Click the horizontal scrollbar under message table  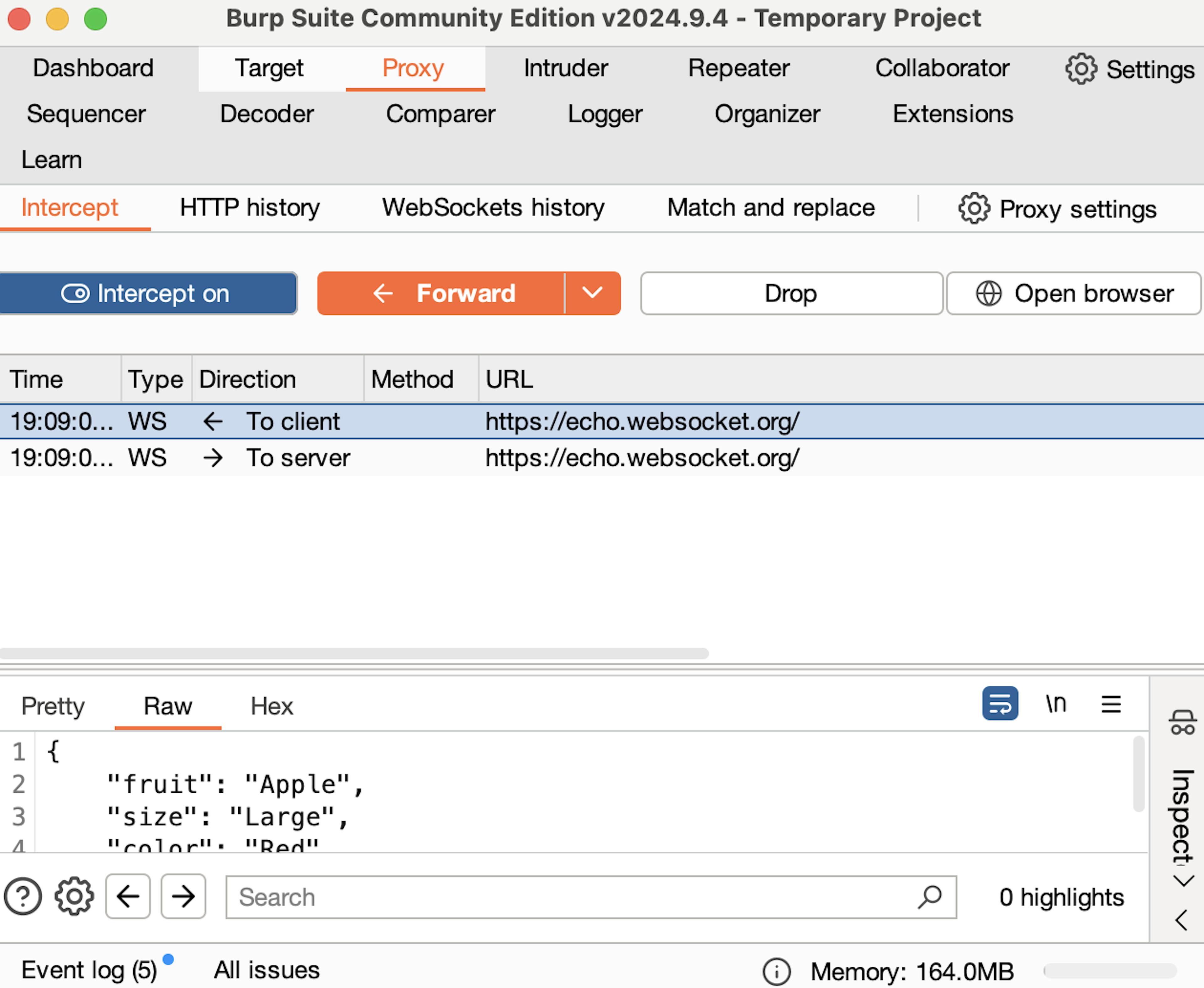[x=354, y=653]
